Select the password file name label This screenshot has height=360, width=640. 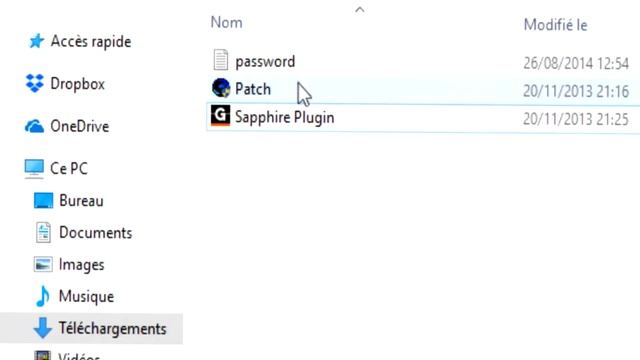pyautogui.click(x=265, y=62)
